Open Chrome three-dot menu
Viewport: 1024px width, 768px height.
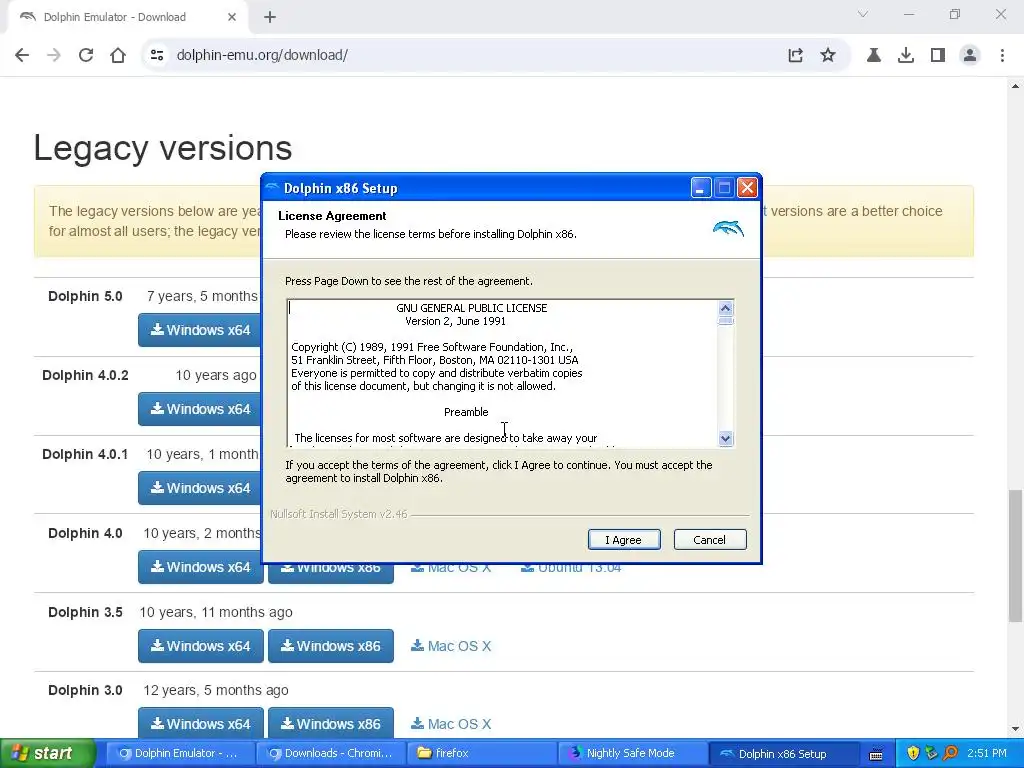click(x=1002, y=55)
